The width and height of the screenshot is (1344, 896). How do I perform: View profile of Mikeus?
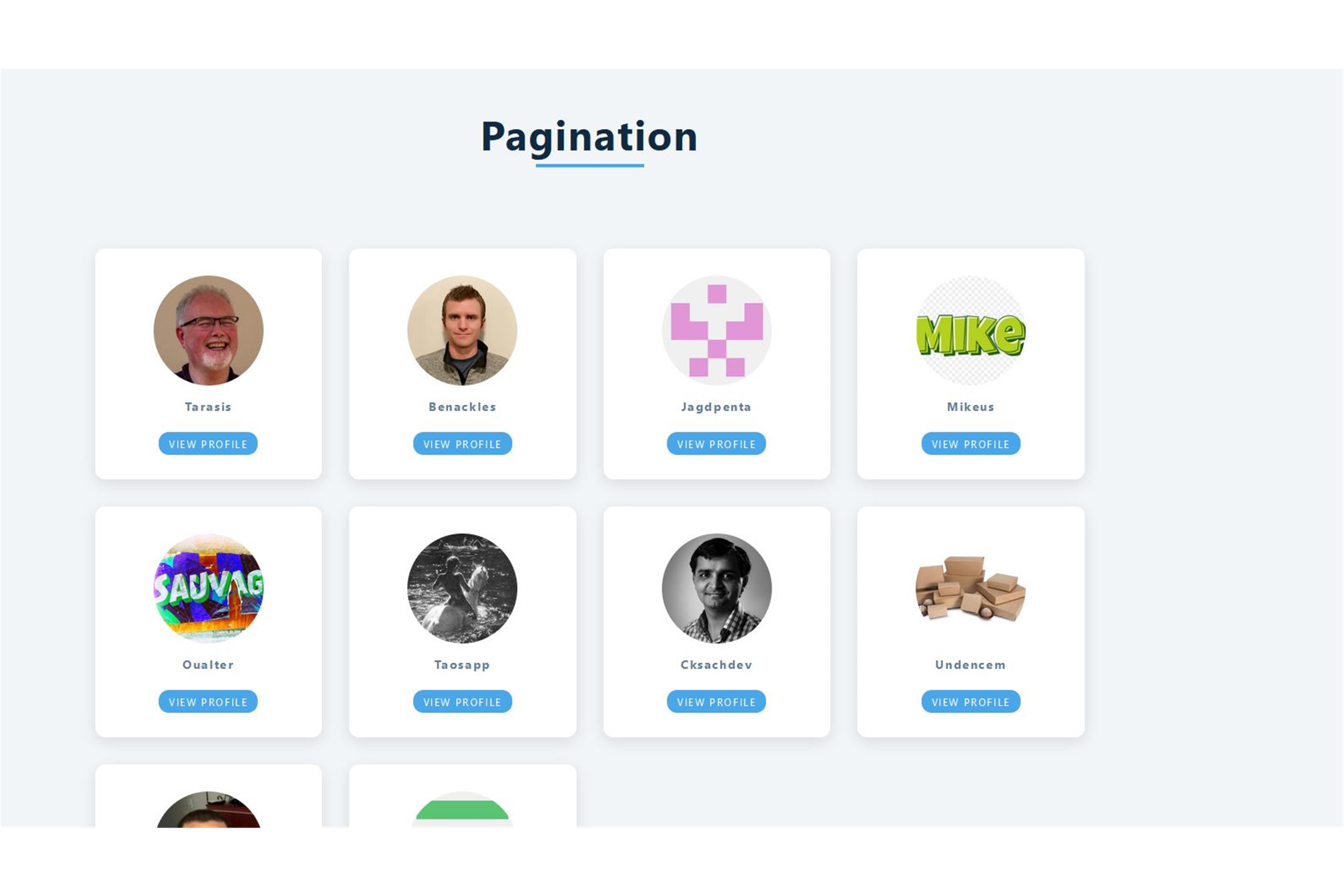coord(970,444)
